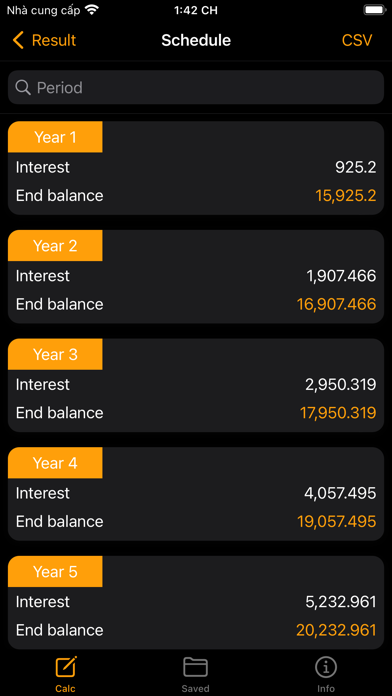Tap Year 4 end balance 19,057.495

pos(337,522)
